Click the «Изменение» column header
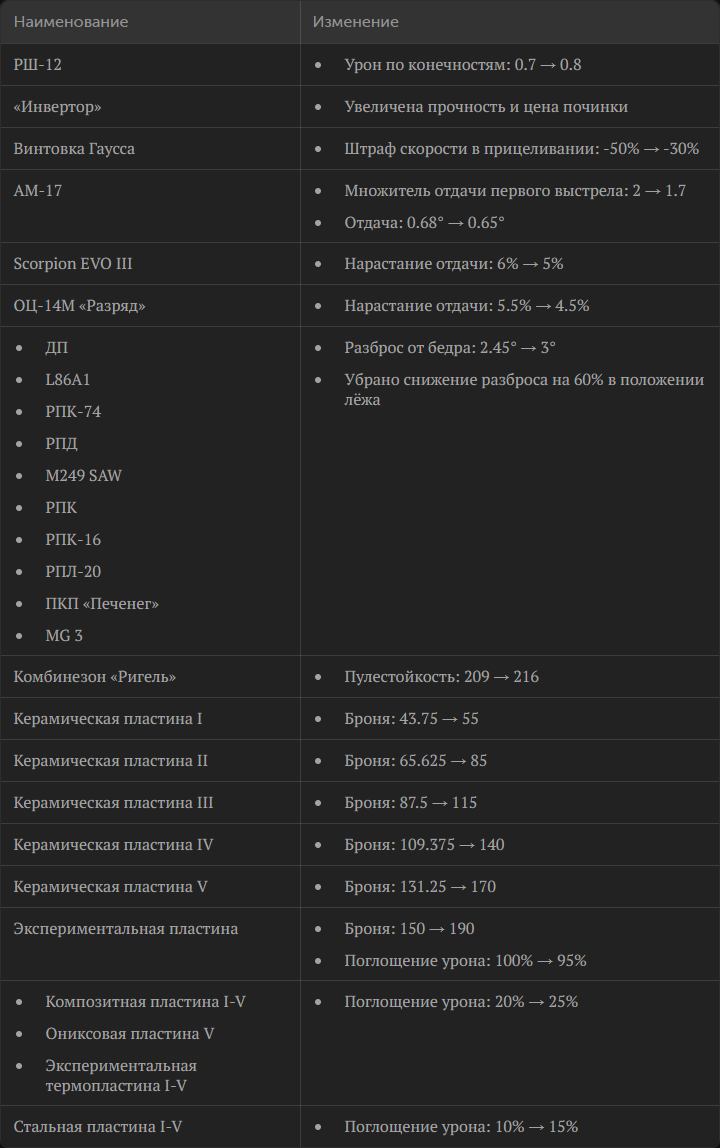 coord(356,22)
